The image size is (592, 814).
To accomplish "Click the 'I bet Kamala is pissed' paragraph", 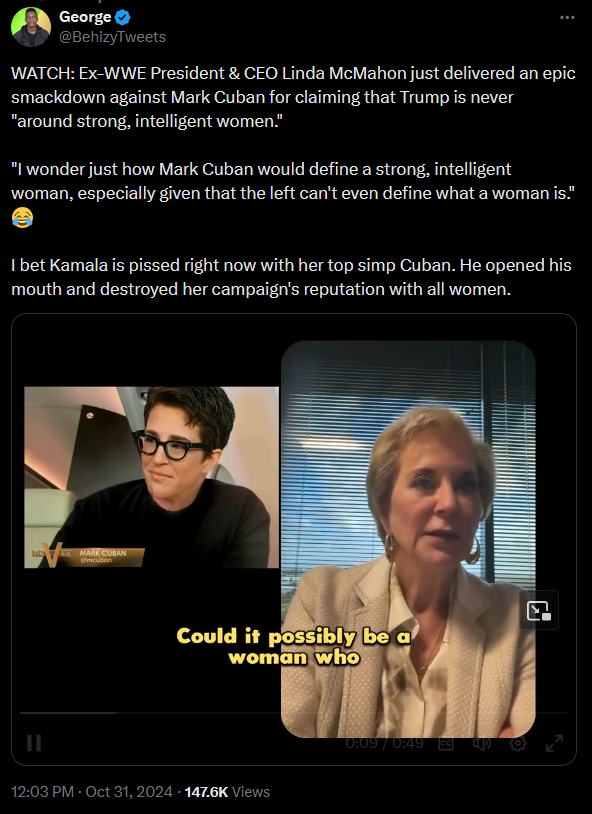I will click(291, 277).
